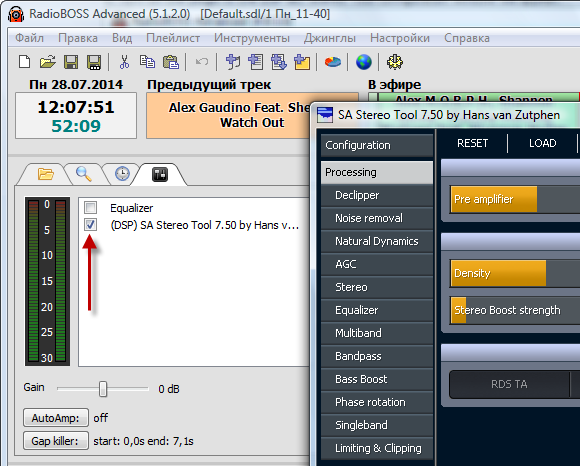
Task: Click the level meter display
Action: coord(47,281)
